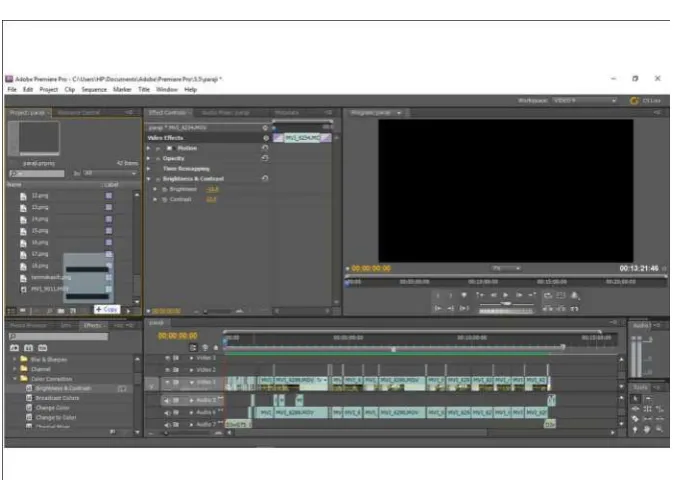Play the sequence in Program monitor

click(506, 295)
